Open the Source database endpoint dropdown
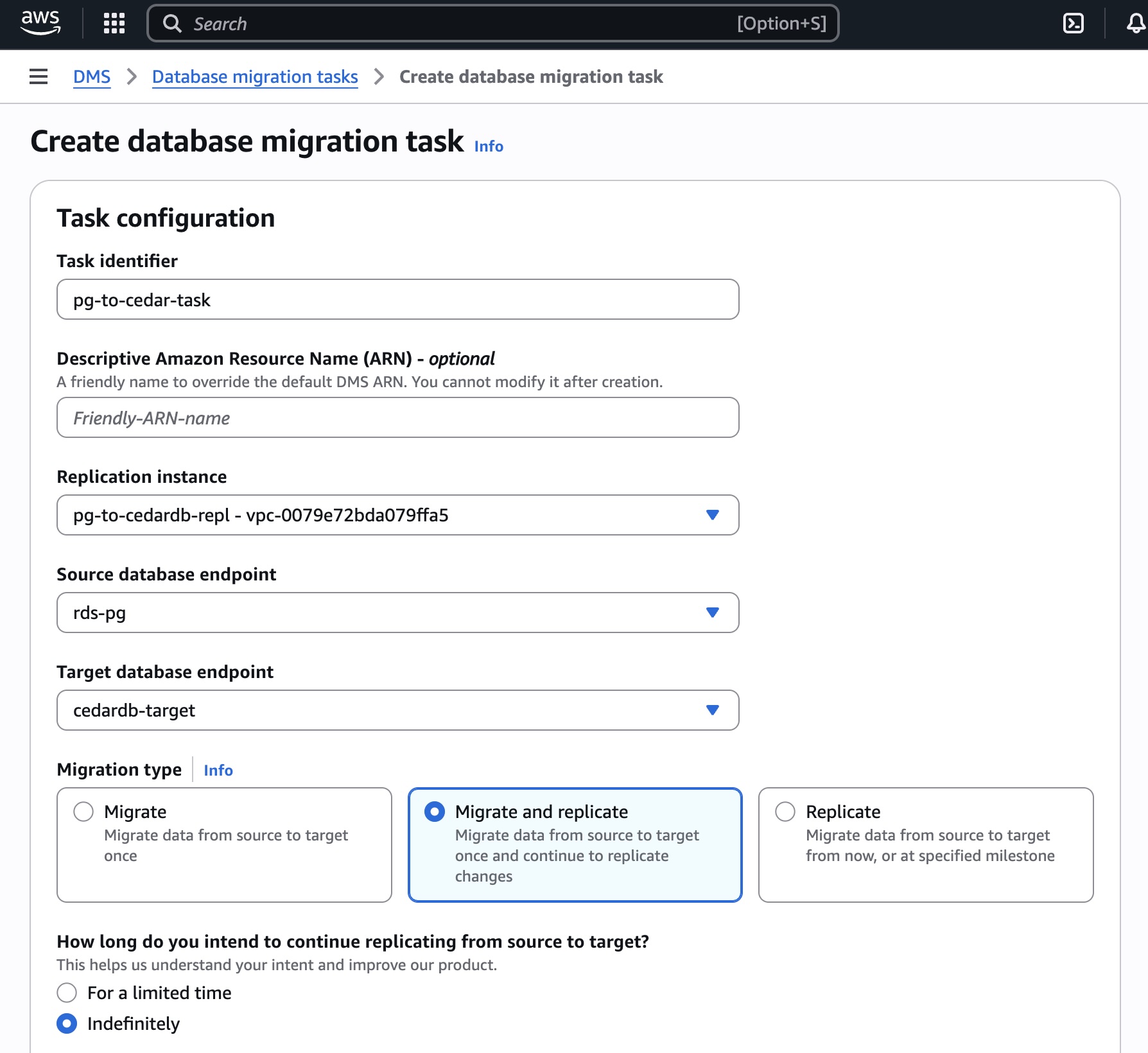This screenshot has height=1053, width=1148. (x=398, y=613)
